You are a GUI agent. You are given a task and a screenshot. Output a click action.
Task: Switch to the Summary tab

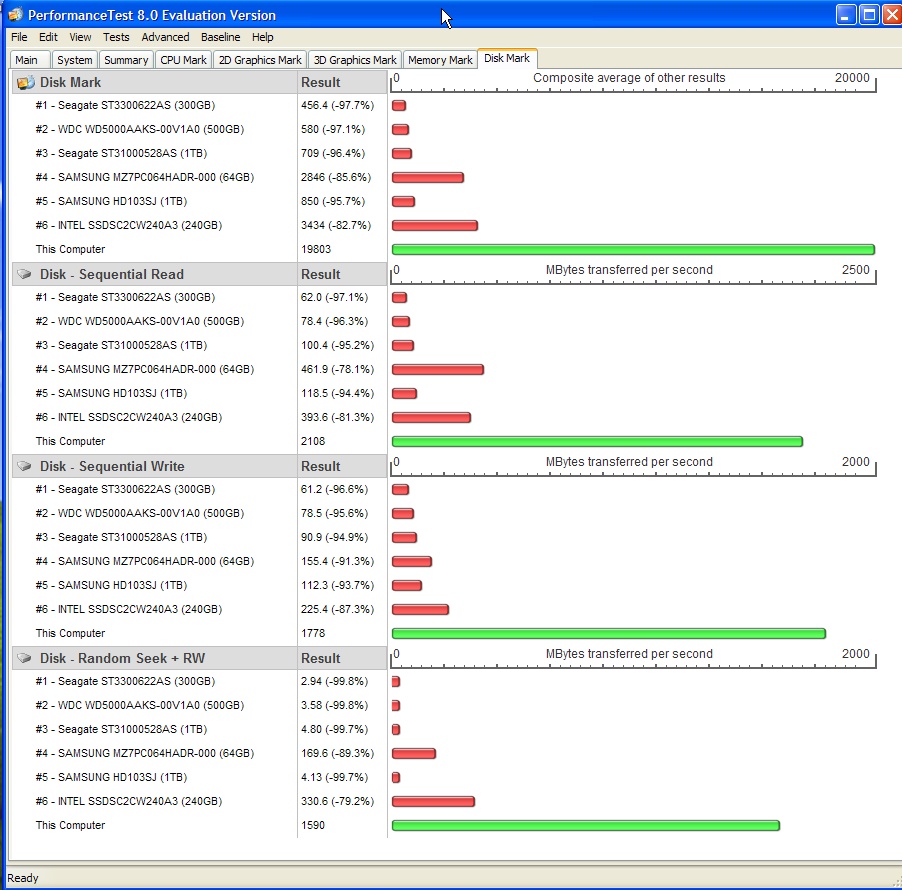tap(126, 60)
